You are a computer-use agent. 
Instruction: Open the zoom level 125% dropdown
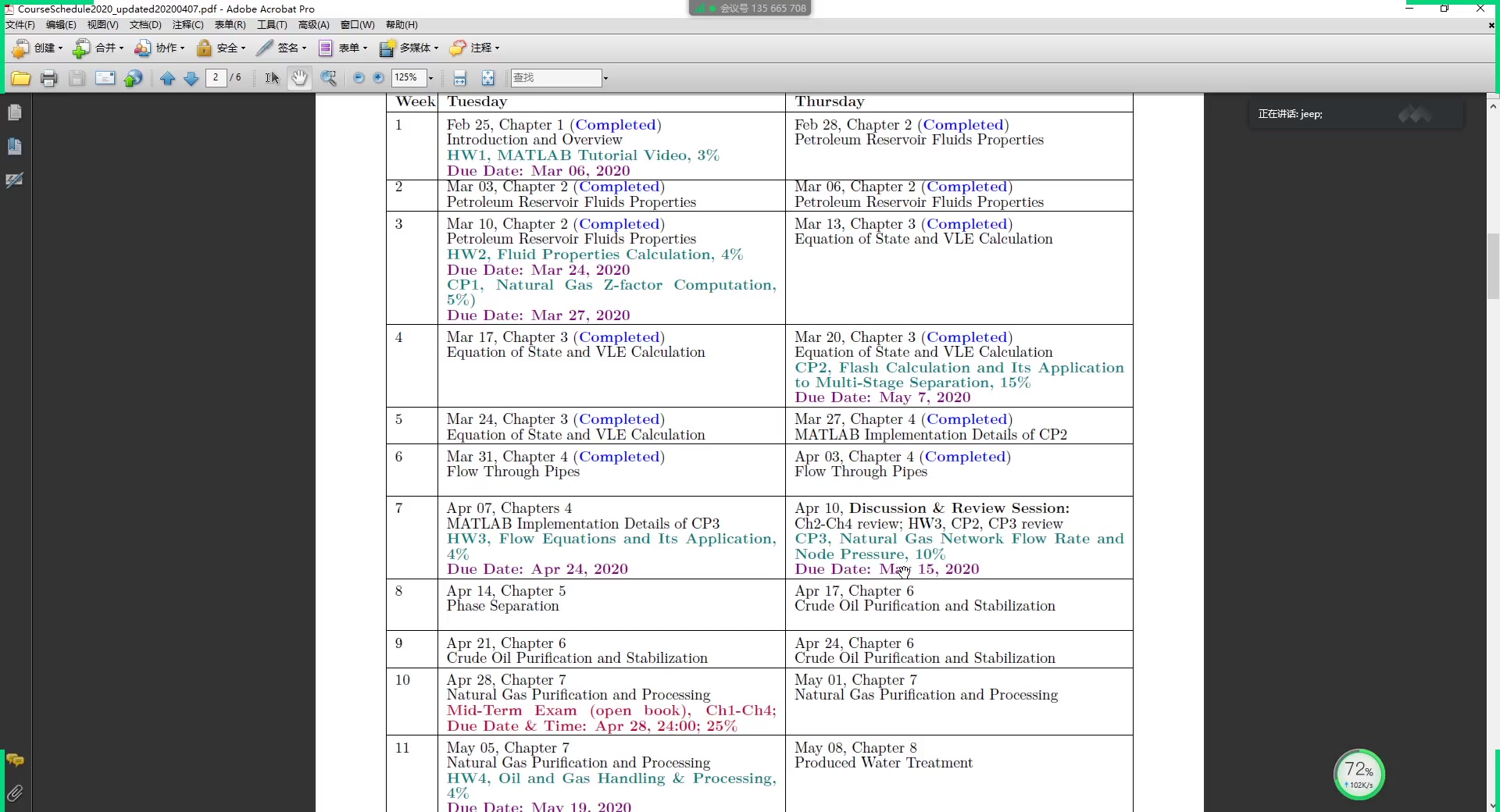click(x=430, y=78)
